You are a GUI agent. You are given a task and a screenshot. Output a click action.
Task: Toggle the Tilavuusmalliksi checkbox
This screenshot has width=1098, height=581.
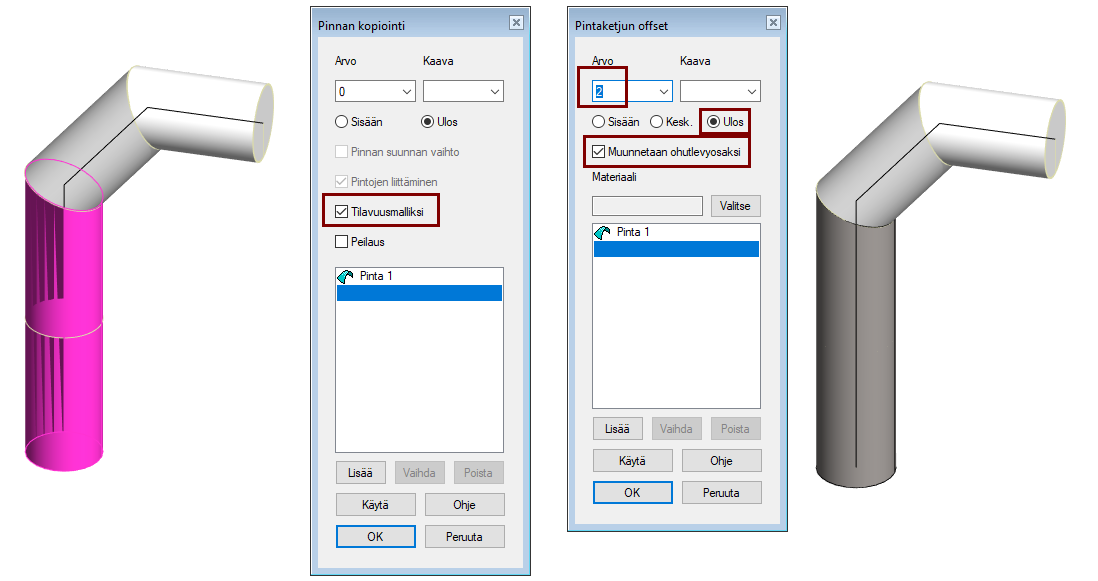point(342,212)
